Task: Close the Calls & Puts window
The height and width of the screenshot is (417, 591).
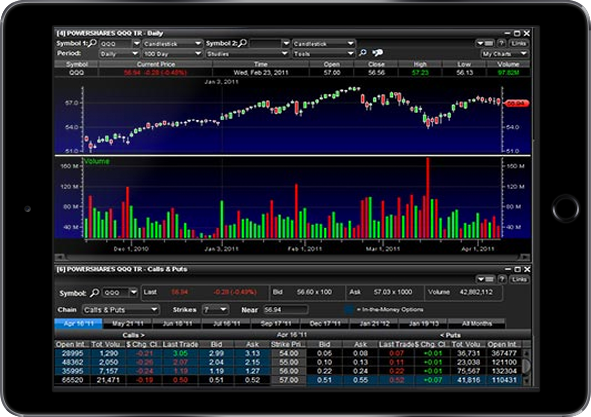Action: coord(527,269)
